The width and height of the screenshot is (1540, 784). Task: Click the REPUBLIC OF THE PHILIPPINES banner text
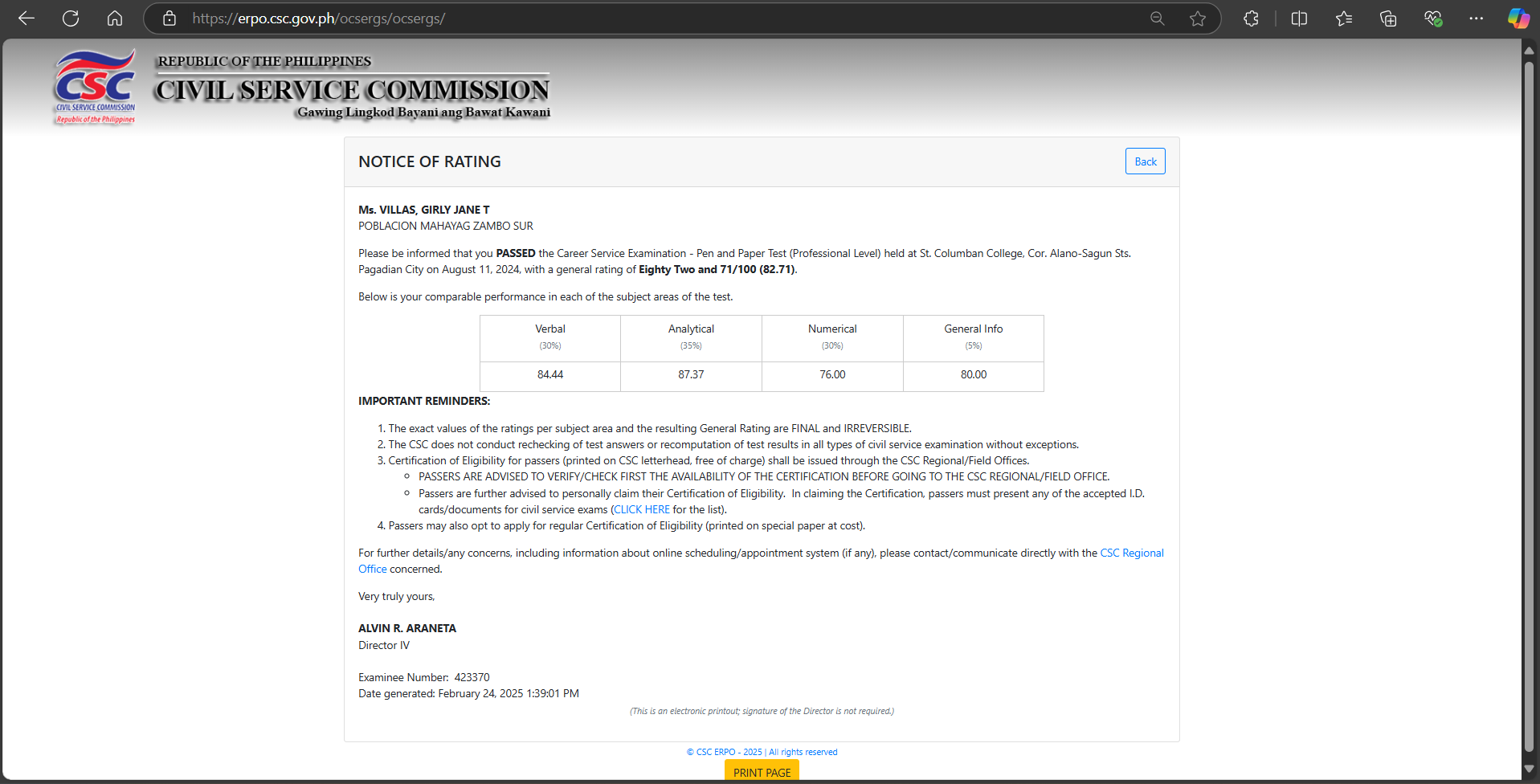264,61
